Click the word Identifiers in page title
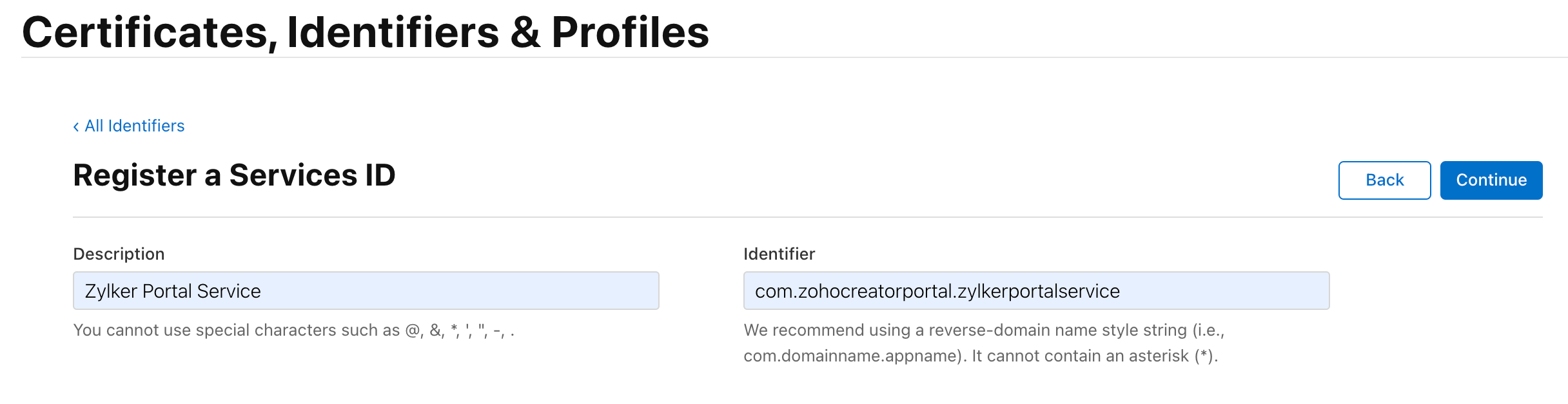 point(393,32)
